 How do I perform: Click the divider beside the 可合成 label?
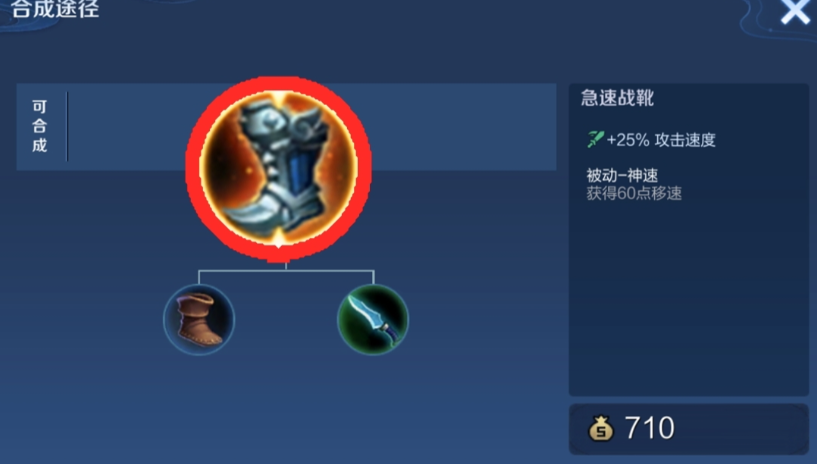[x=67, y=127]
